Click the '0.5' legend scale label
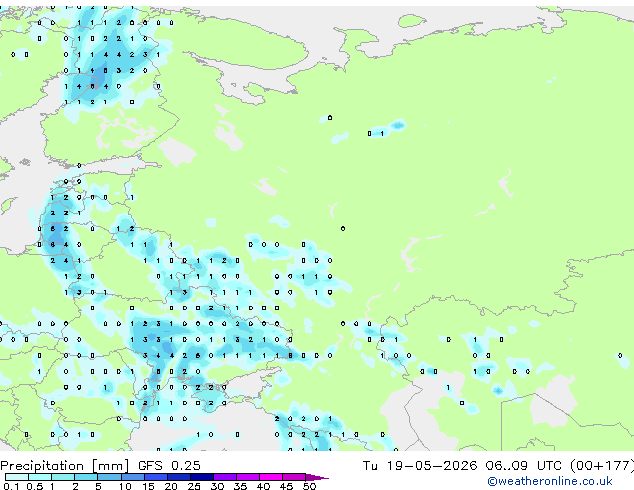 pyautogui.click(x=35, y=486)
